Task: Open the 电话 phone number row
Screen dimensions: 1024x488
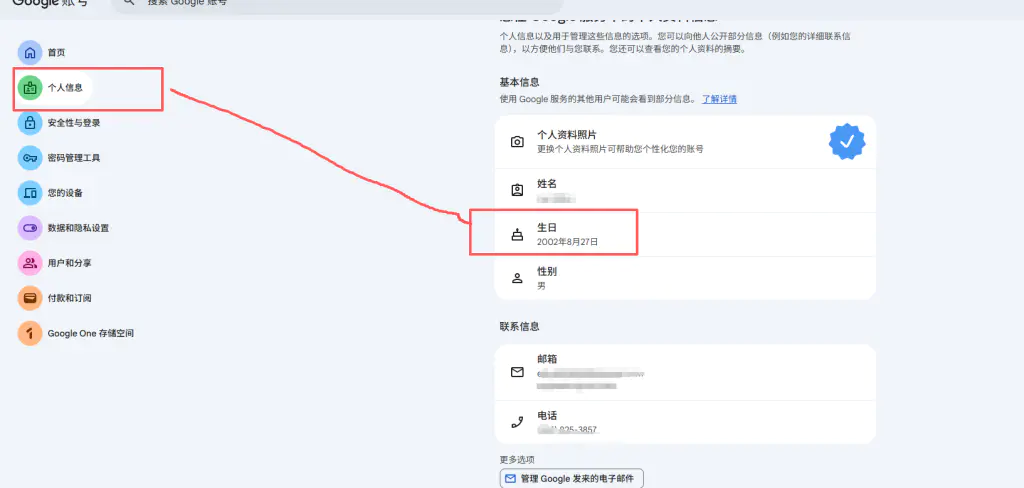Action: 685,422
